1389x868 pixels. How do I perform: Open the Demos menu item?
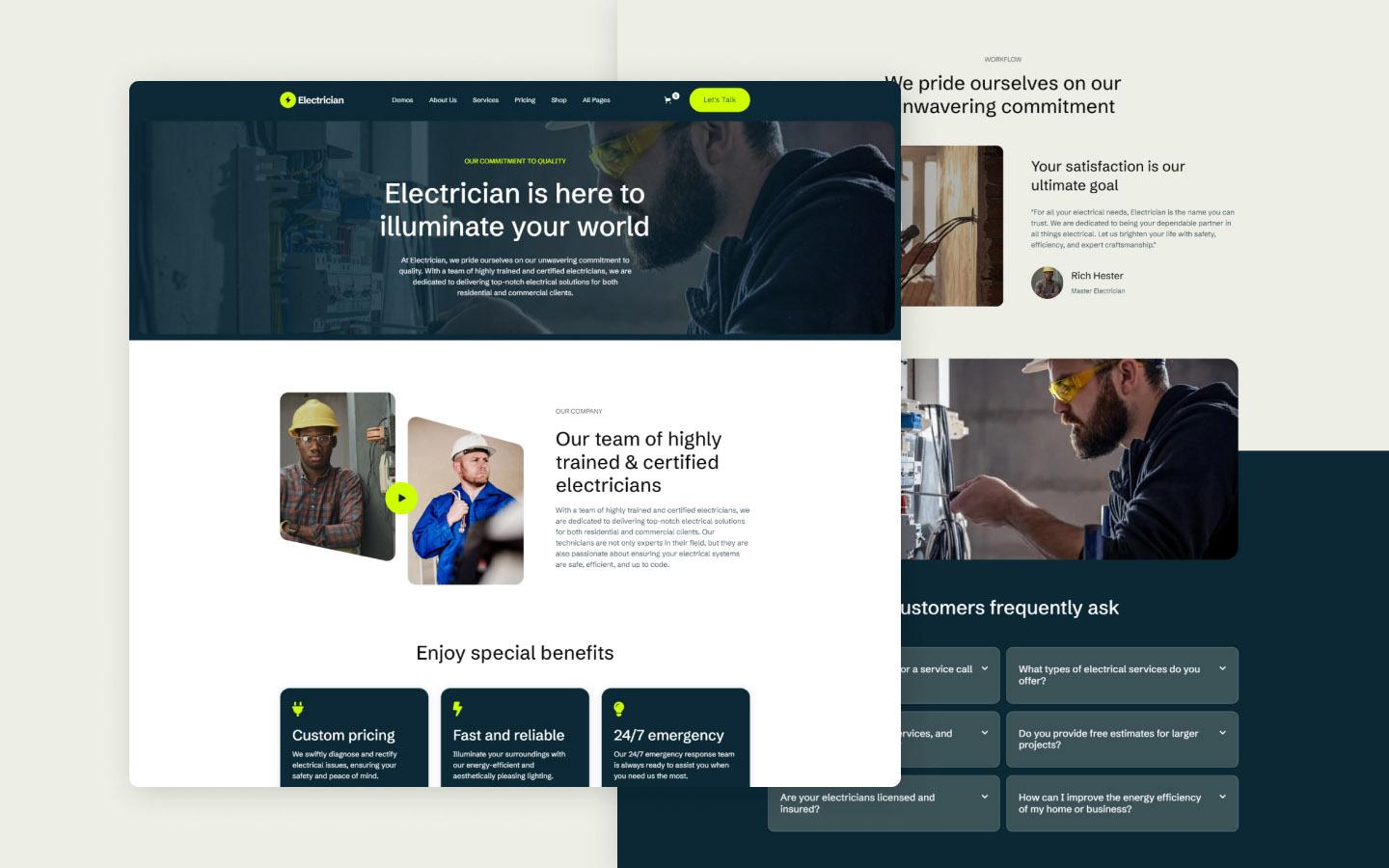(x=402, y=100)
